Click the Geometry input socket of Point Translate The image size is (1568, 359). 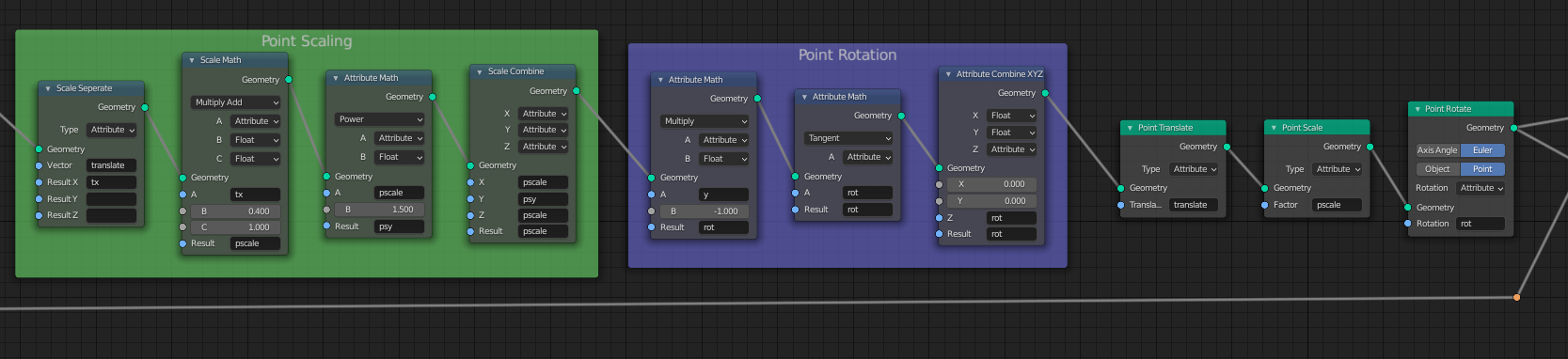coord(1120,188)
